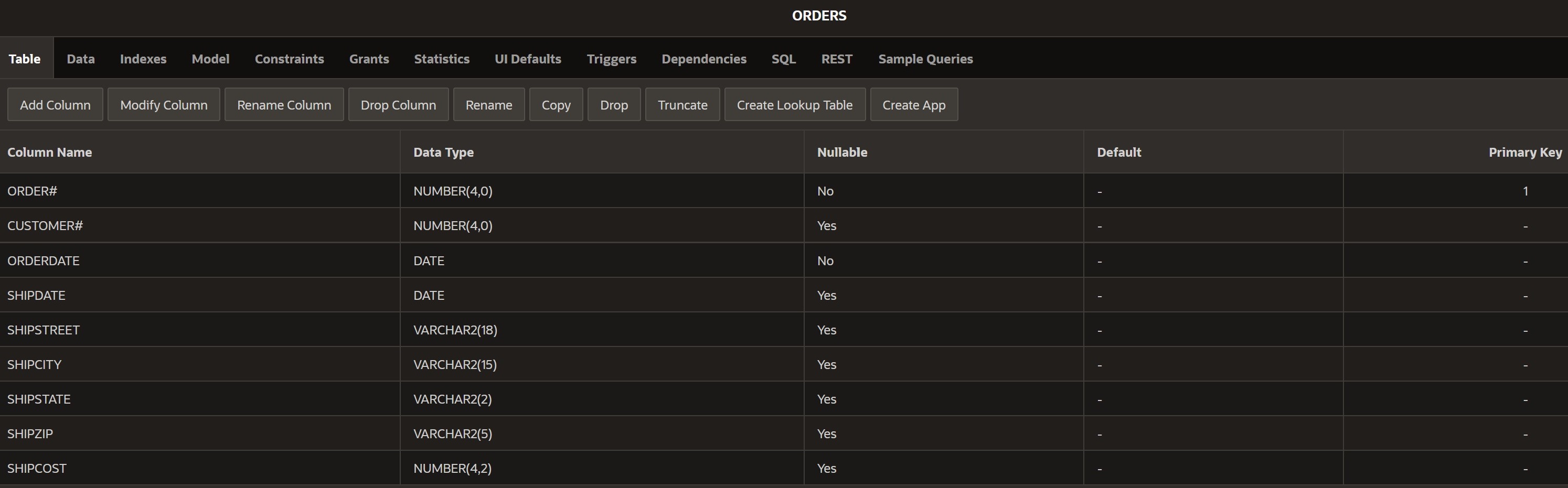1568x488 pixels.
Task: Click Rename Column
Action: click(x=284, y=104)
